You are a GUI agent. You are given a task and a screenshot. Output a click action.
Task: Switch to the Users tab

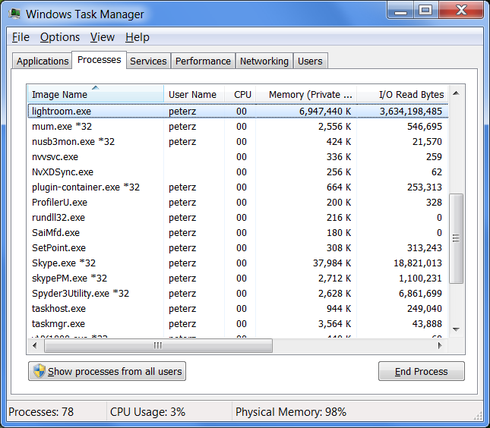[310, 61]
